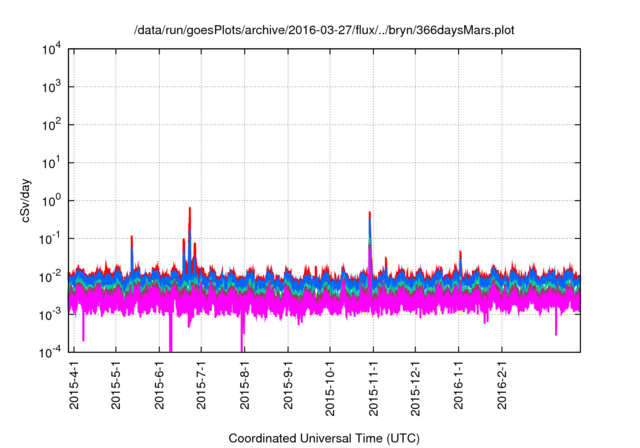Click the tallest red peak before 2015-7-1
The image size is (640, 448).
tap(190, 211)
